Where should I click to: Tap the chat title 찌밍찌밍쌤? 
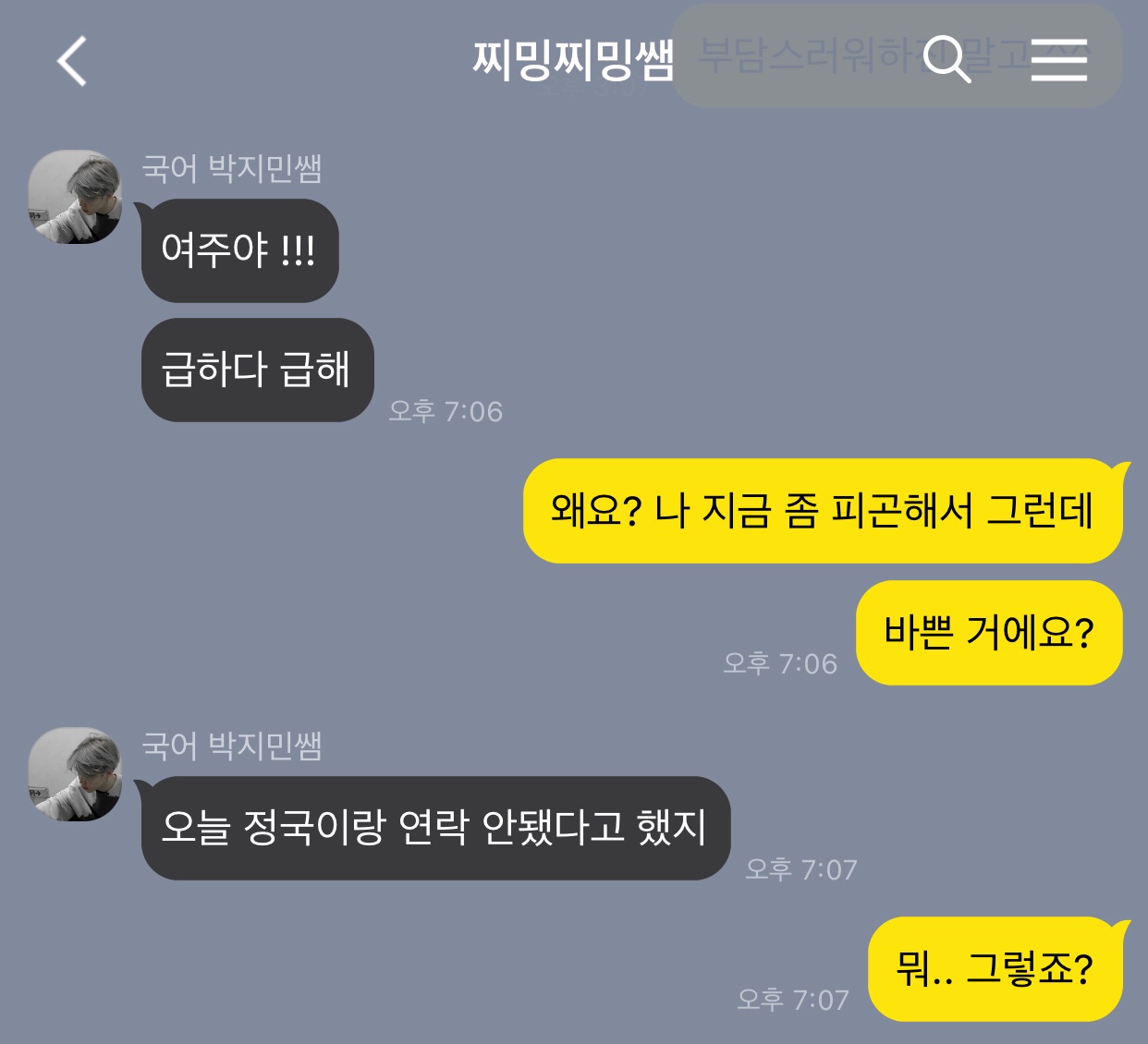tap(573, 59)
